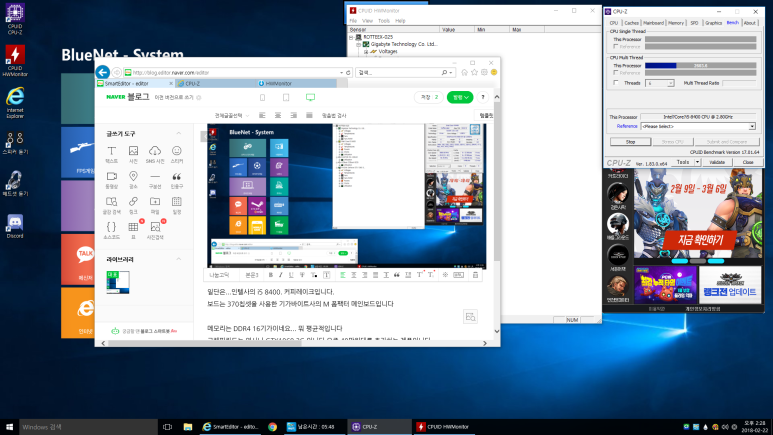Switch to the Mainboard tab in CPU-Z
This screenshot has height=435, width=773.
[653, 23]
